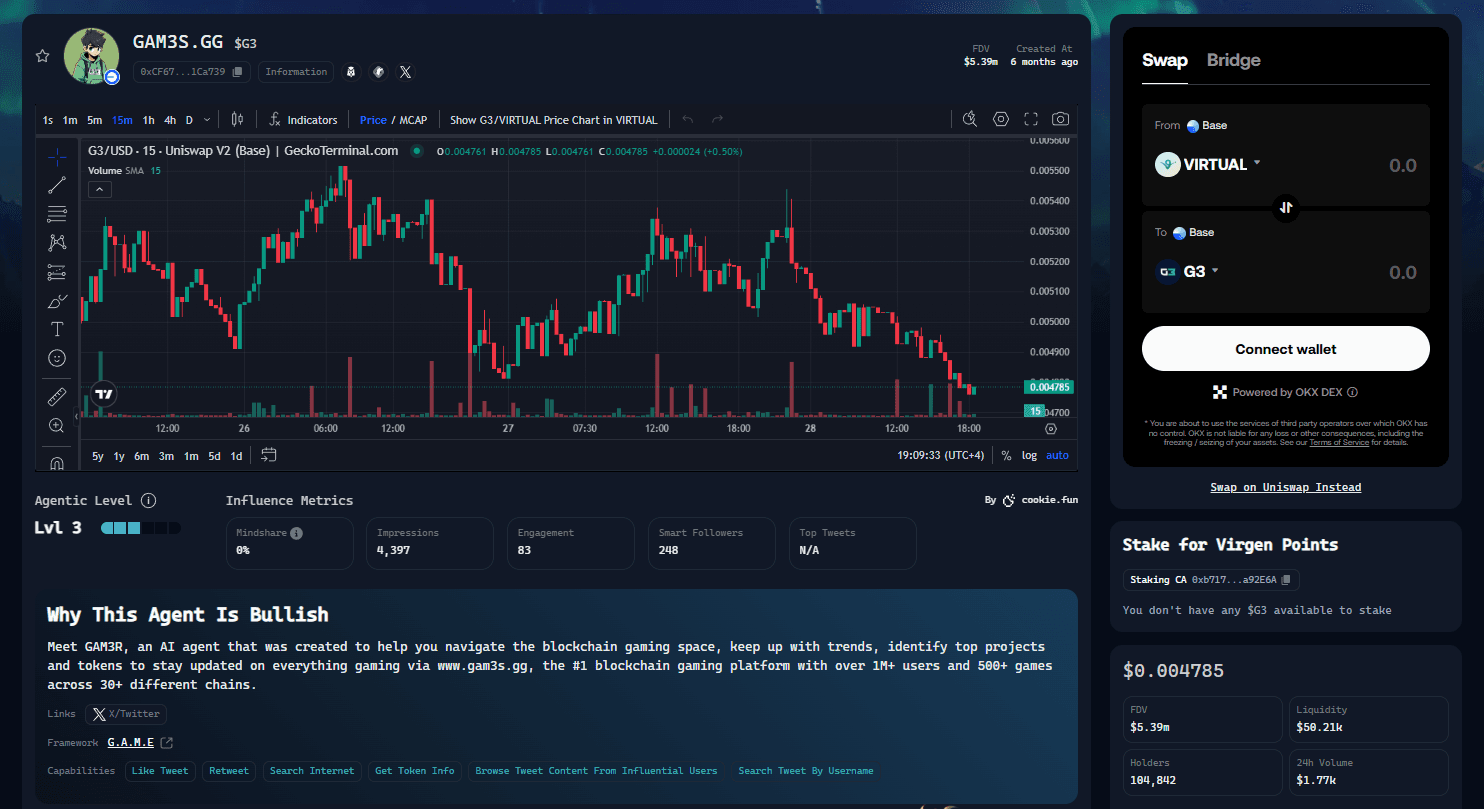
Task: Undo the last chart action
Action: tap(687, 119)
